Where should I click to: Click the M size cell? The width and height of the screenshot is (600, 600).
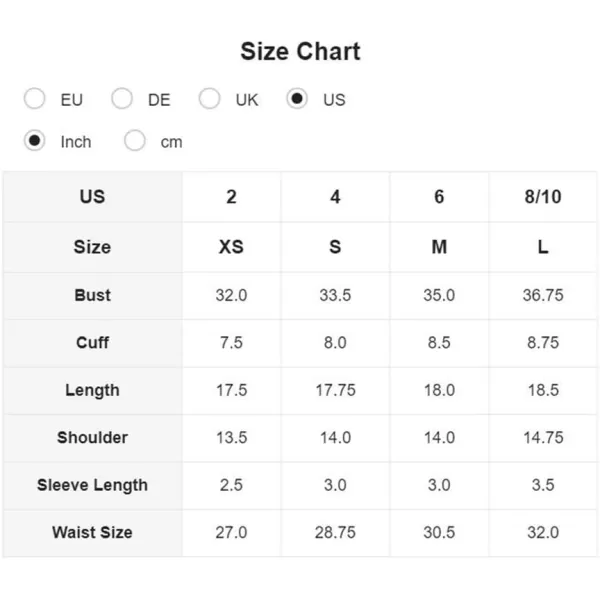[439, 247]
